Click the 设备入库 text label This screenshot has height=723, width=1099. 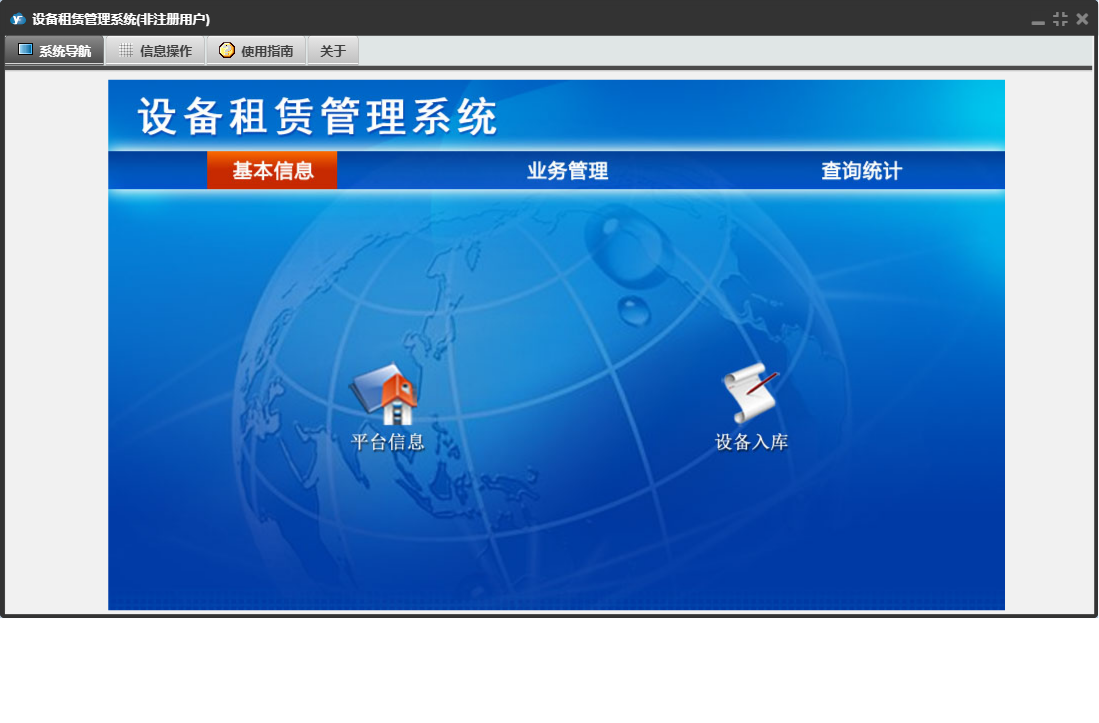pyautogui.click(x=751, y=442)
